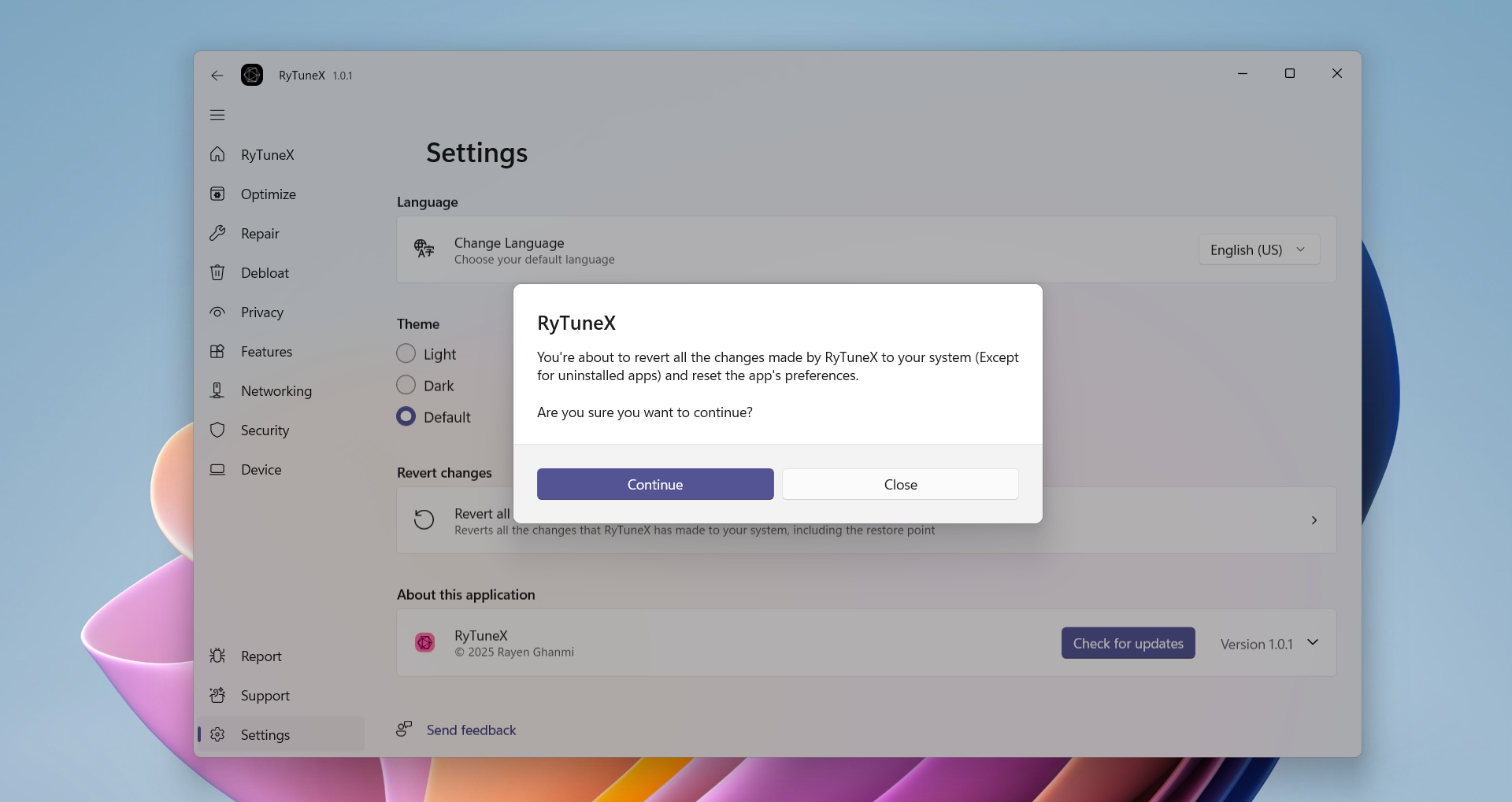Switch to the Security page

tap(265, 431)
